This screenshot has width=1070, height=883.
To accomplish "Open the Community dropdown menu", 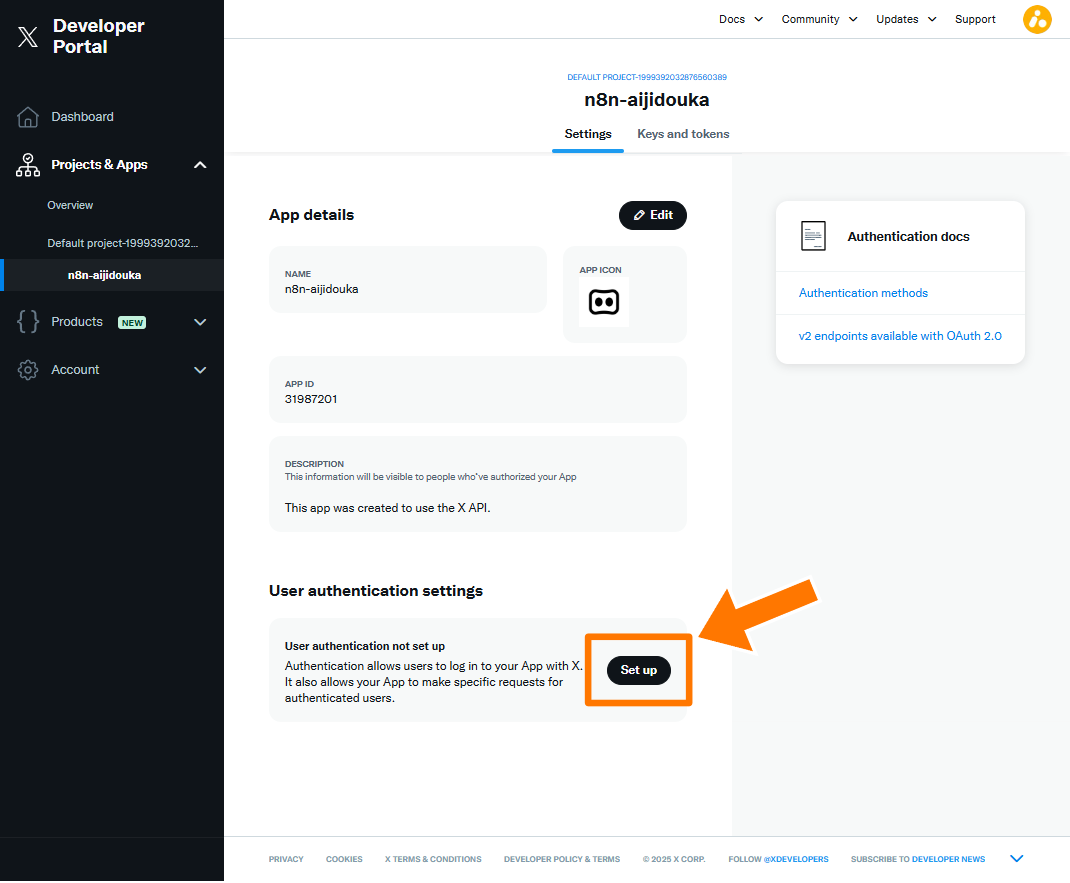I will (x=819, y=19).
